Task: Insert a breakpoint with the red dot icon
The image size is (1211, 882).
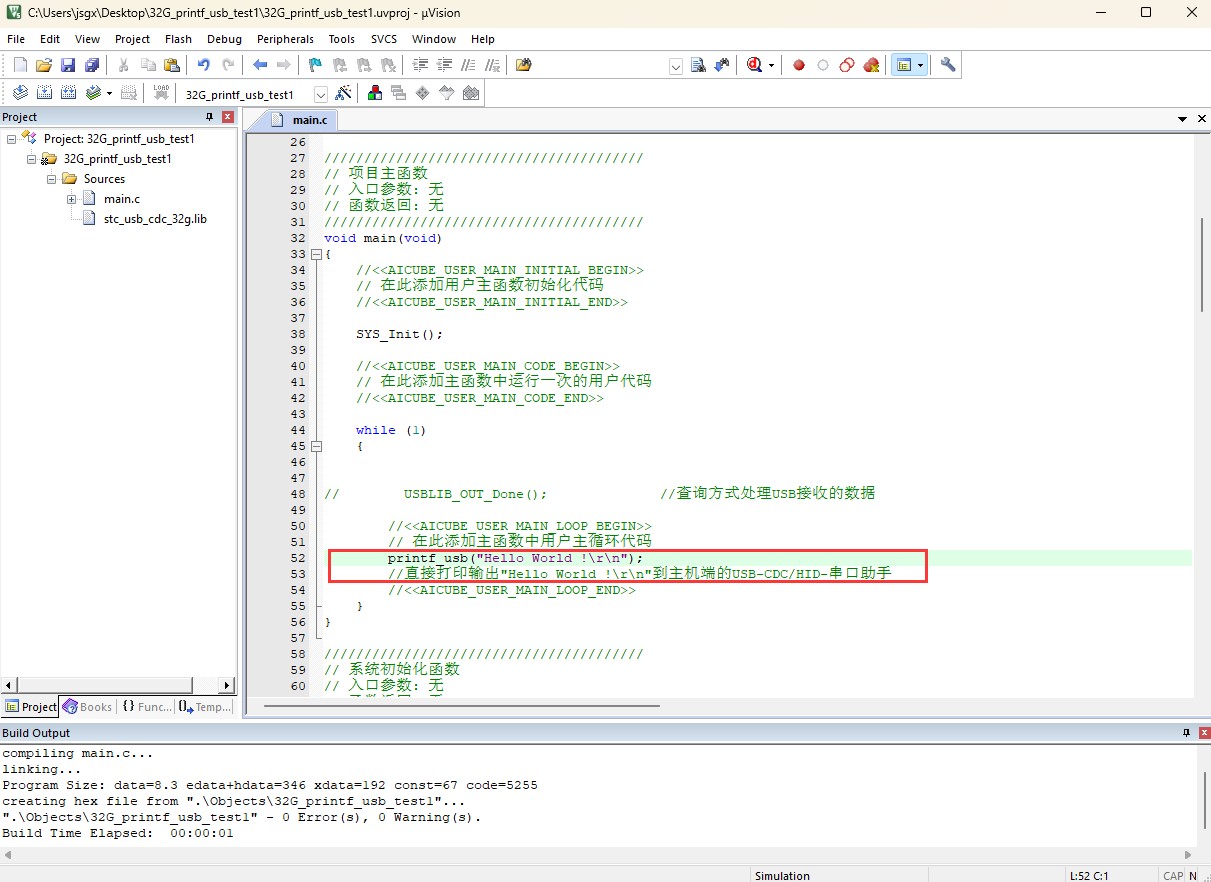Action: tap(799, 65)
